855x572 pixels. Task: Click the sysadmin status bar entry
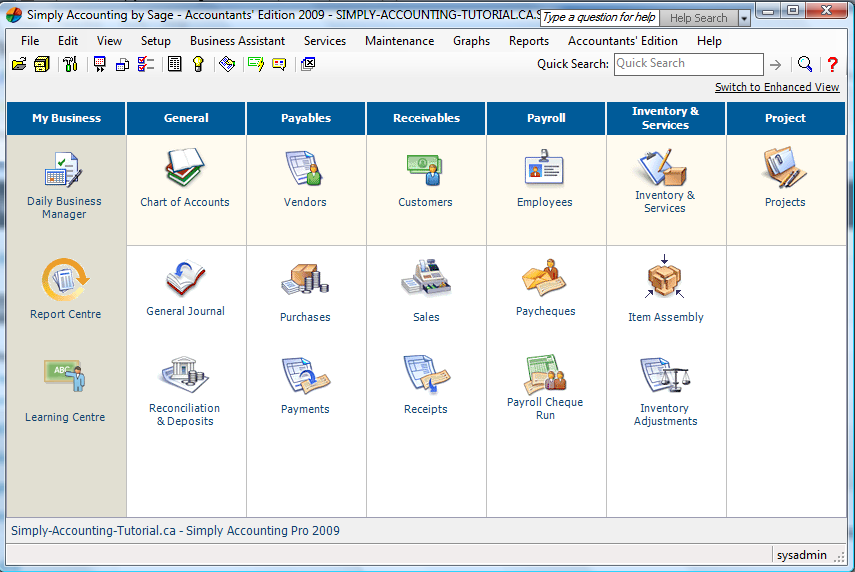coord(802,555)
